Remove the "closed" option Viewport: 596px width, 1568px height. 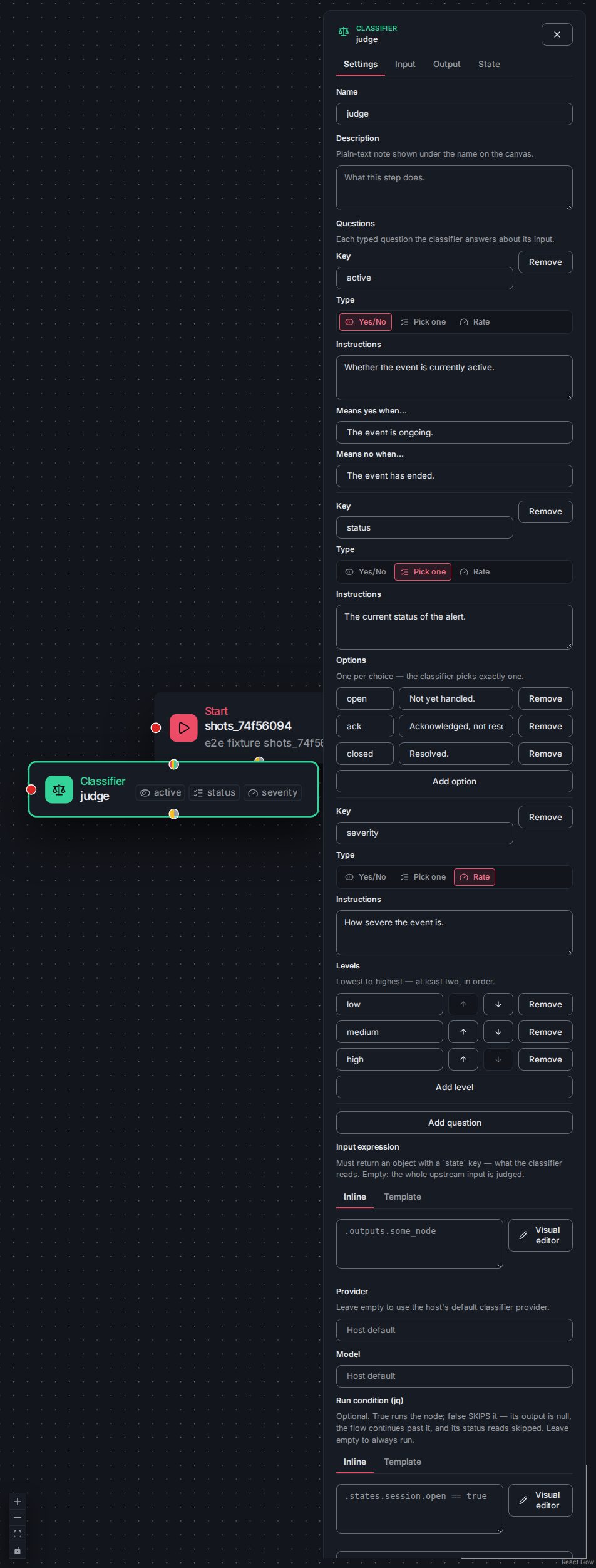pyautogui.click(x=545, y=754)
